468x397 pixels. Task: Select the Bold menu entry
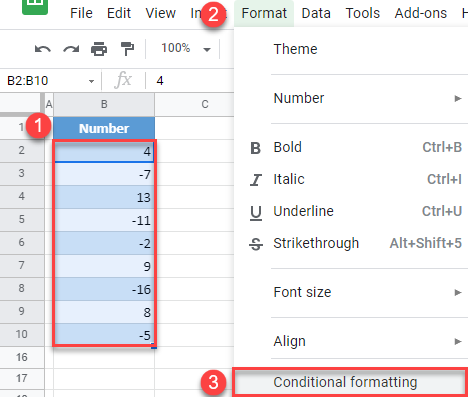[351, 147]
